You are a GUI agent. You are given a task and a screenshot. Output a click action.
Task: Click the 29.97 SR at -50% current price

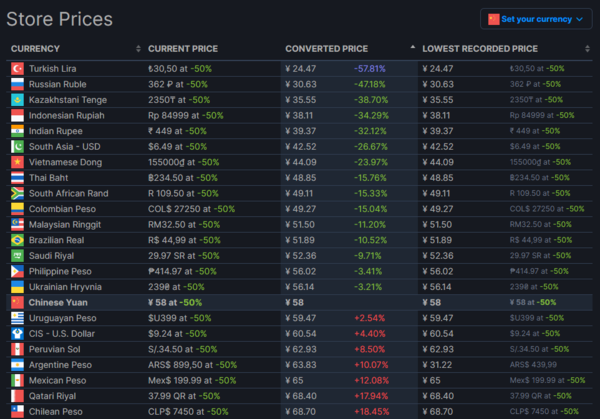point(184,256)
